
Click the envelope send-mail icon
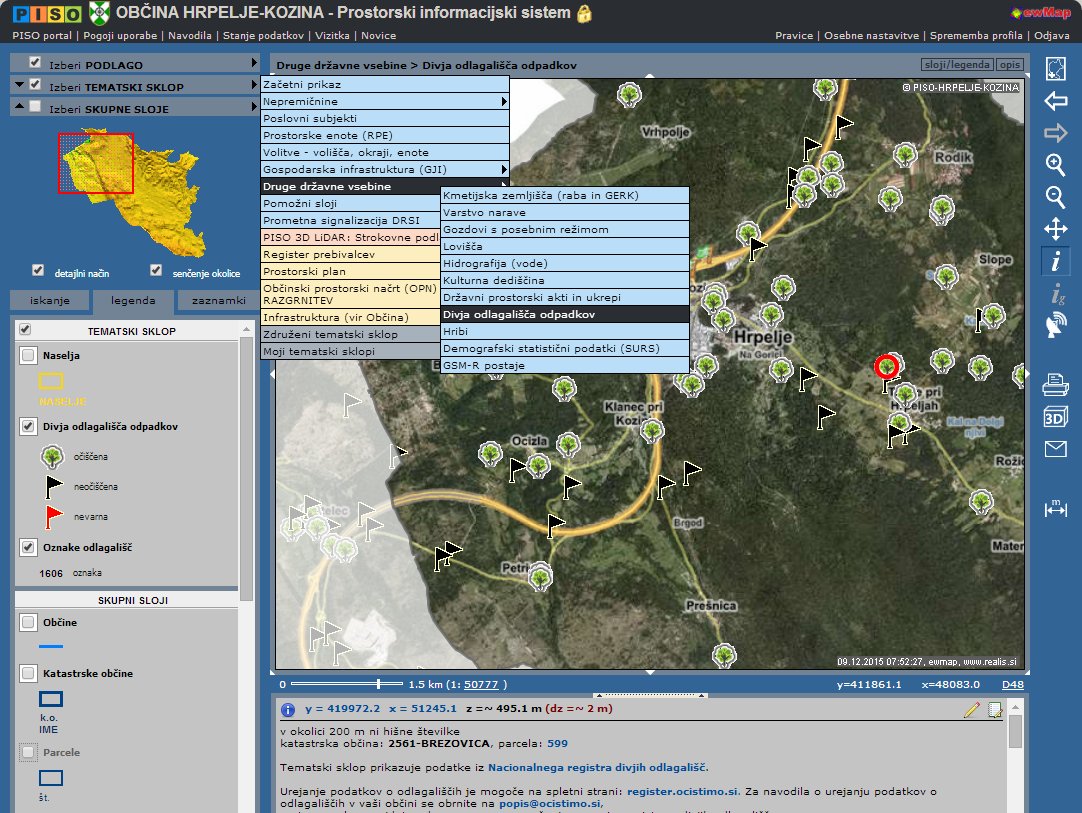point(1055,449)
